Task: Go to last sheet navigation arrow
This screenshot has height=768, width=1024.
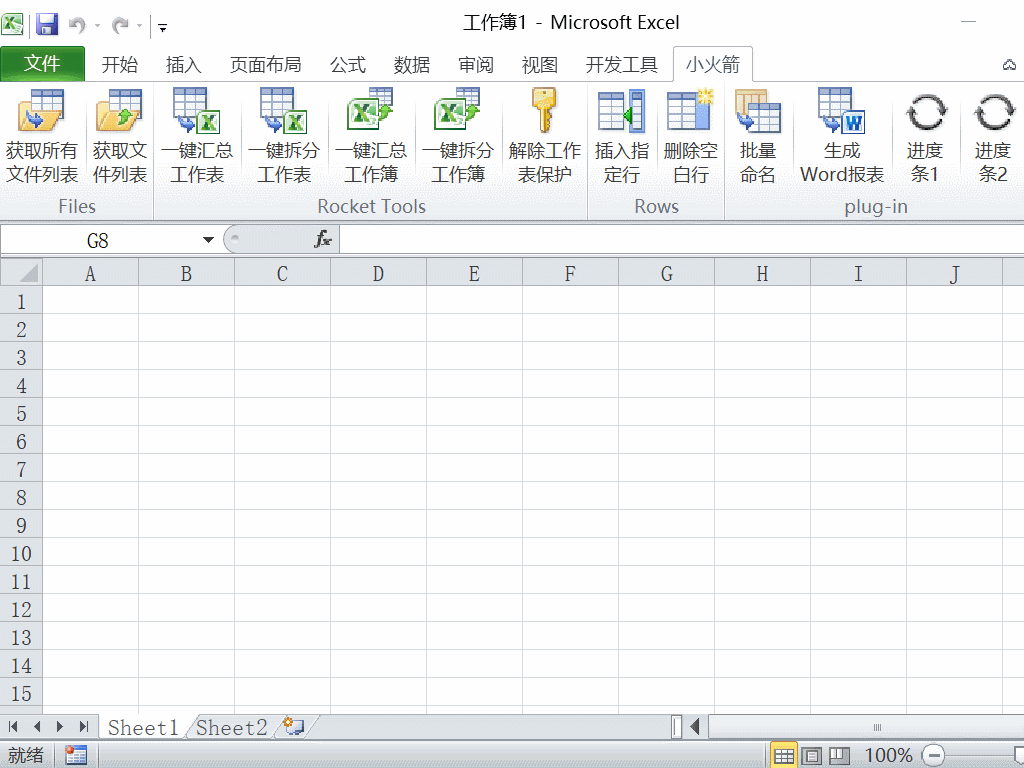Action: tap(84, 726)
